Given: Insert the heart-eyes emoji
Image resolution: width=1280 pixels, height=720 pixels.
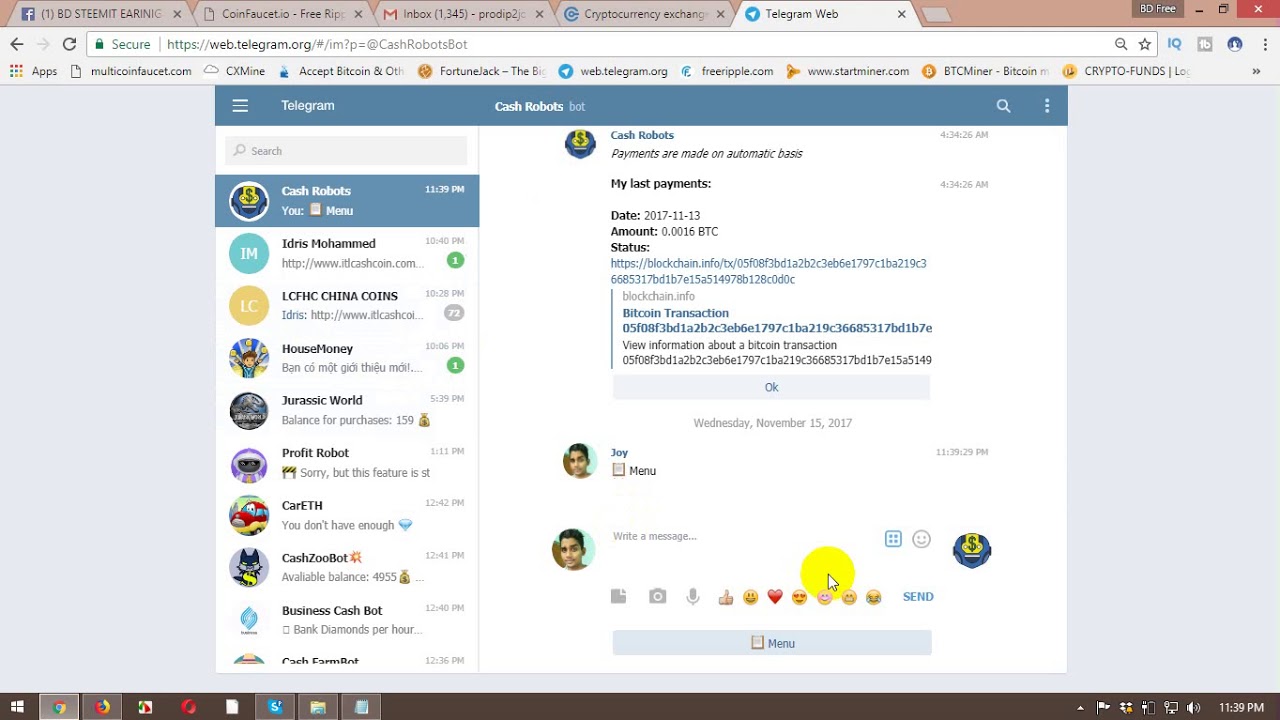Looking at the screenshot, I should (799, 597).
